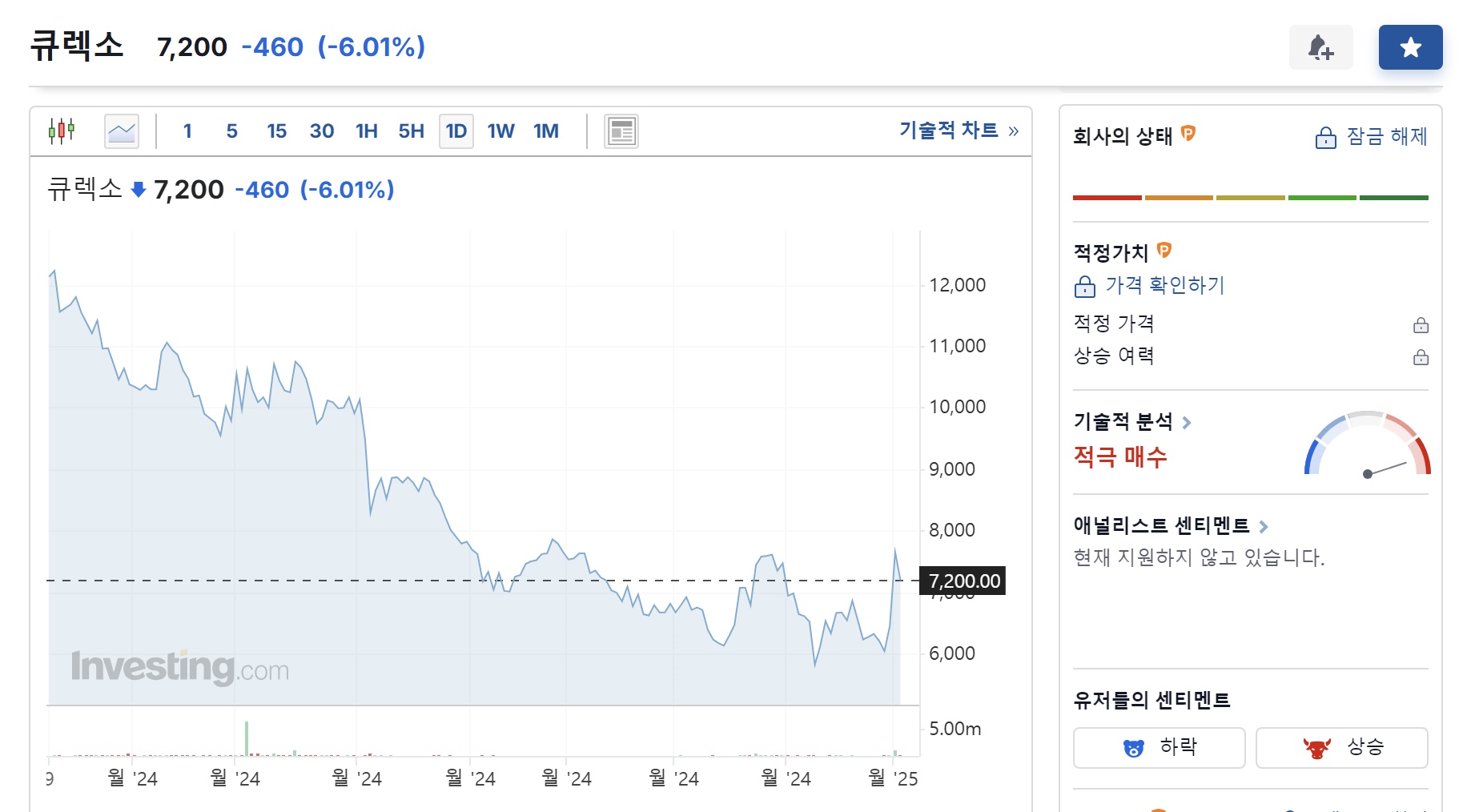Vote 상승 bullish sentiment
Image resolution: width=1475 pixels, height=812 pixels.
tap(1341, 748)
